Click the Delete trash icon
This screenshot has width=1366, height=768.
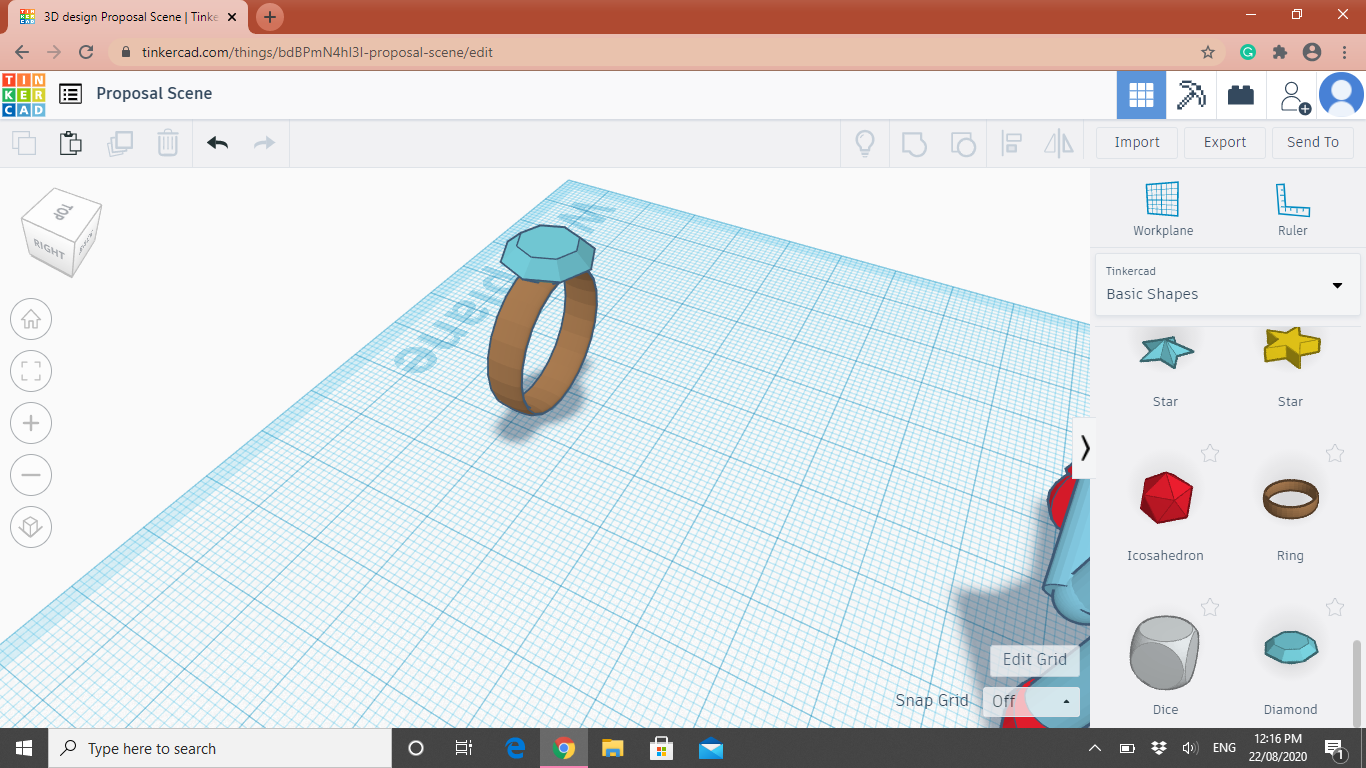(168, 143)
